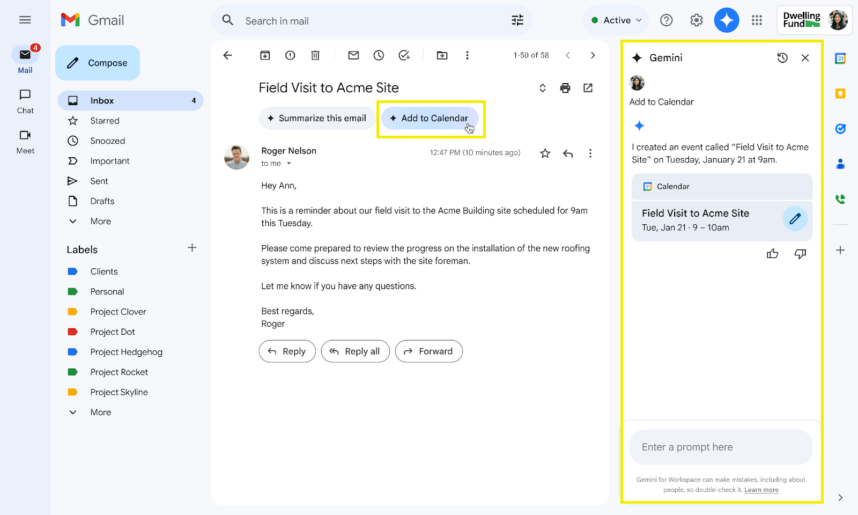Move email to folder icon
Screen dimensions: 858x515
click(x=442, y=55)
